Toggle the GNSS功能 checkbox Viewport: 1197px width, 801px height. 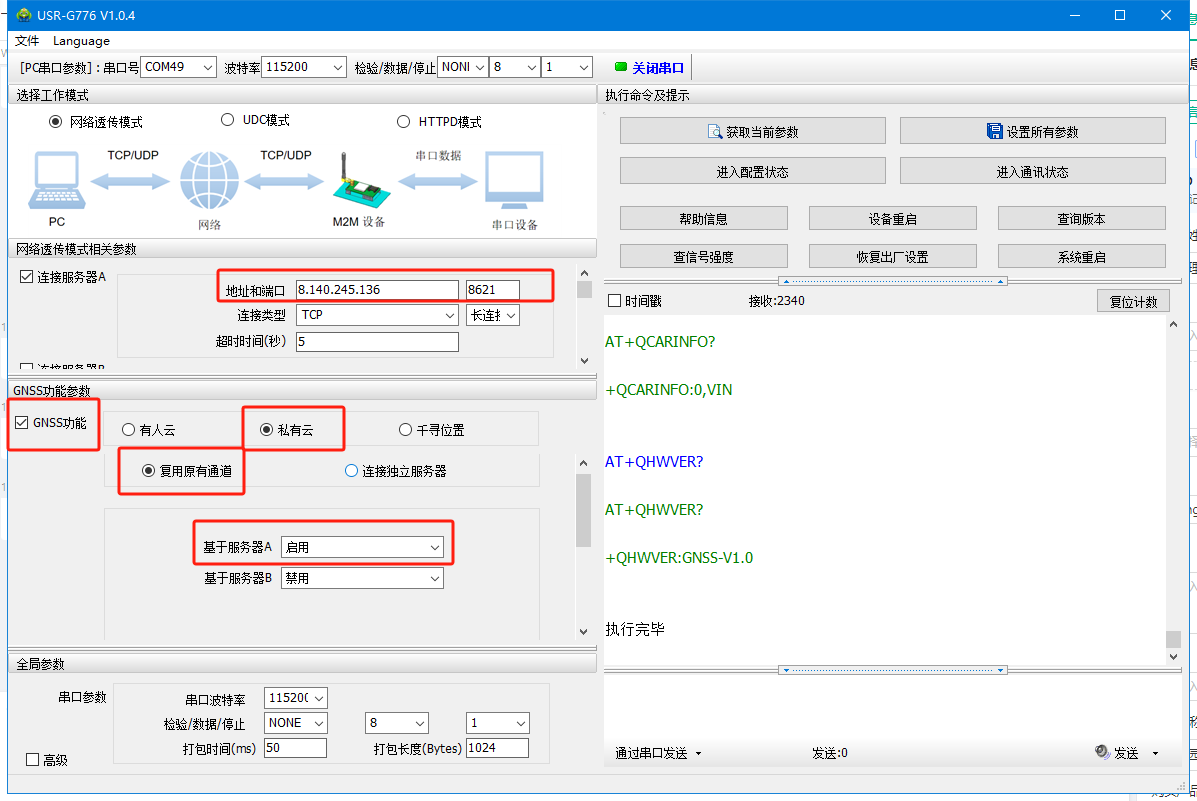click(22, 422)
